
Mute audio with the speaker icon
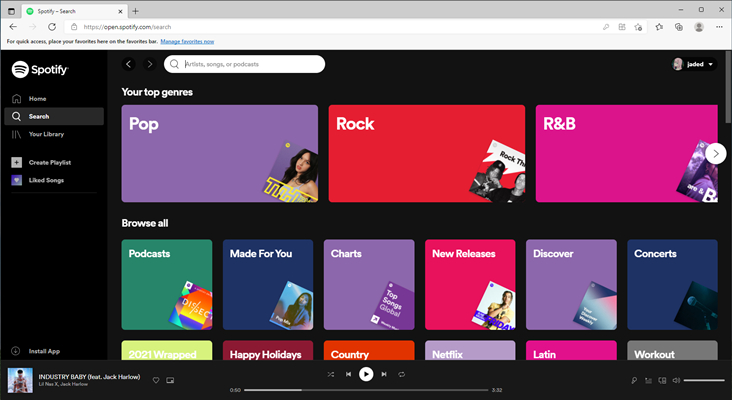tap(676, 380)
